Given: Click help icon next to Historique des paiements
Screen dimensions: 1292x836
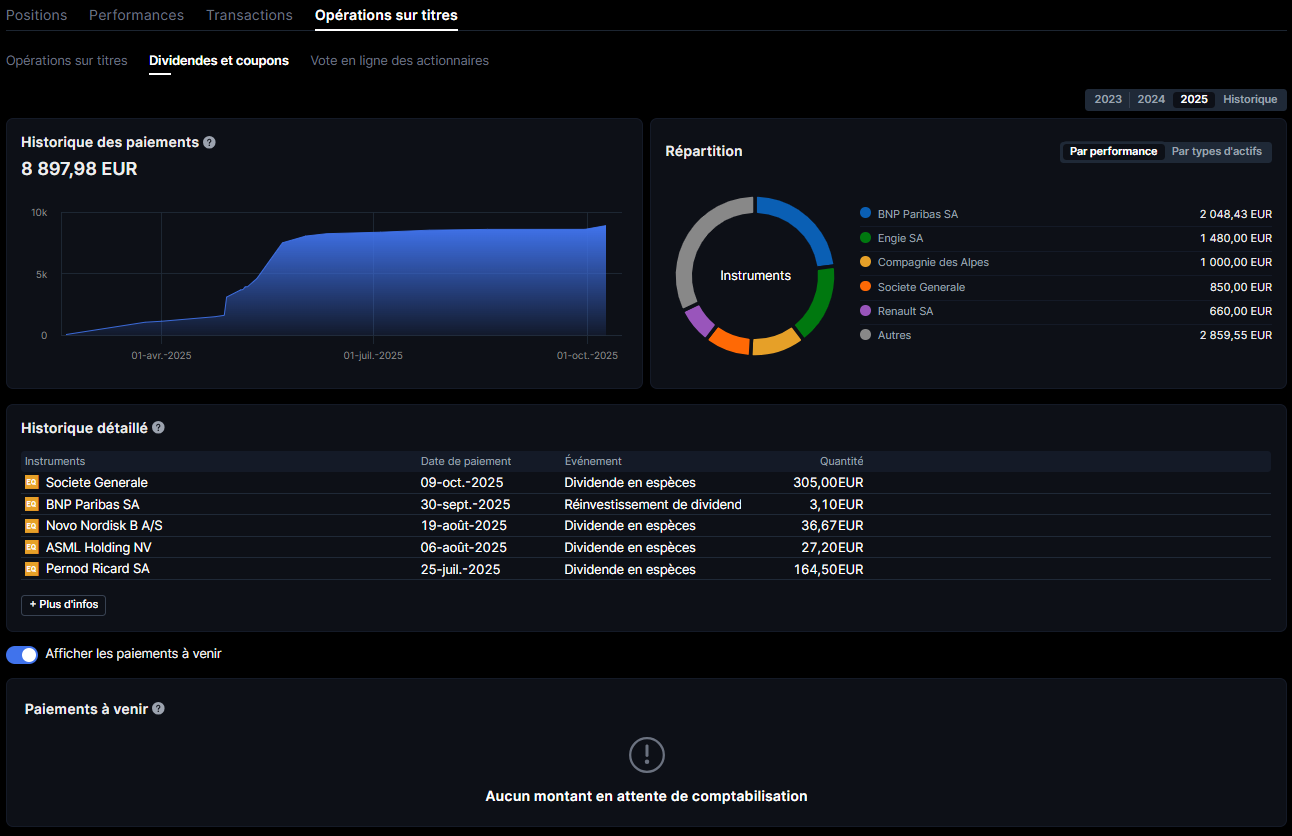Looking at the screenshot, I should pyautogui.click(x=209, y=142).
